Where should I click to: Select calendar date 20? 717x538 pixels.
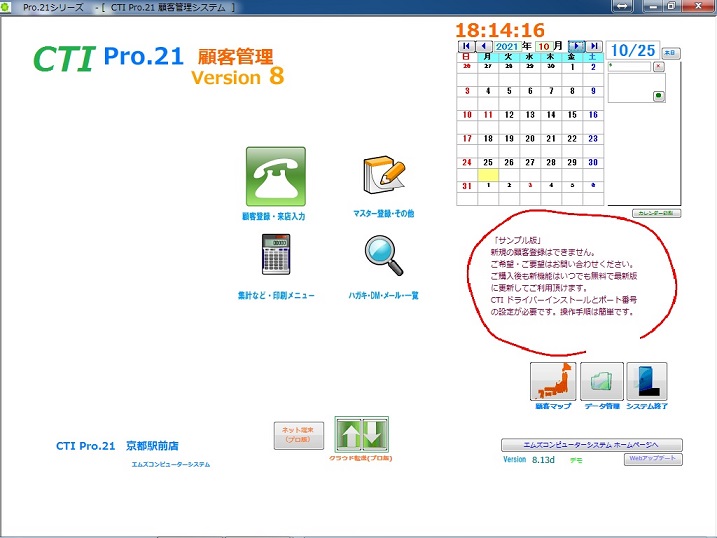click(x=530, y=139)
